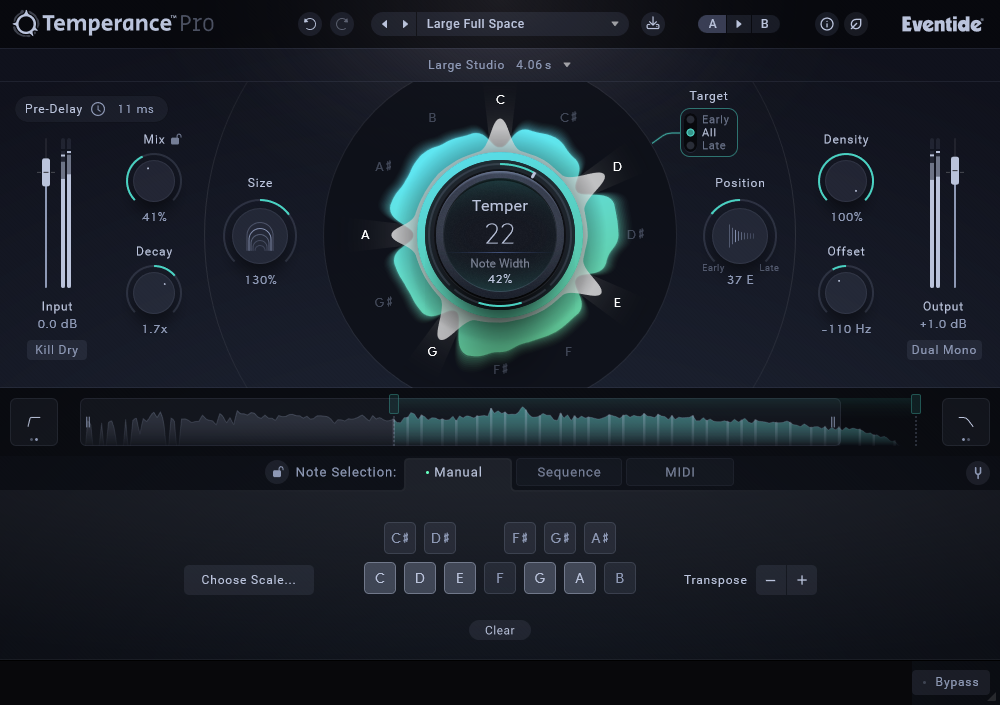Click the redo arrow icon

(x=342, y=24)
